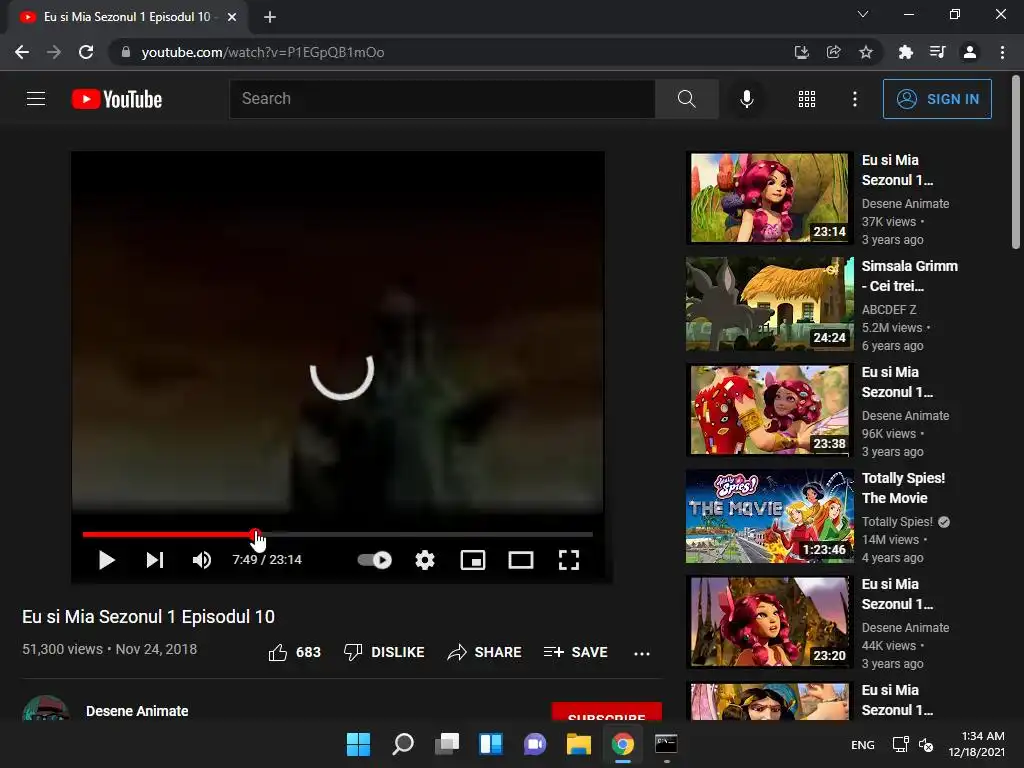1024x768 pixels.
Task: Open Eu si Mia thumbnail with 23:38 duration
Action: 769,409
